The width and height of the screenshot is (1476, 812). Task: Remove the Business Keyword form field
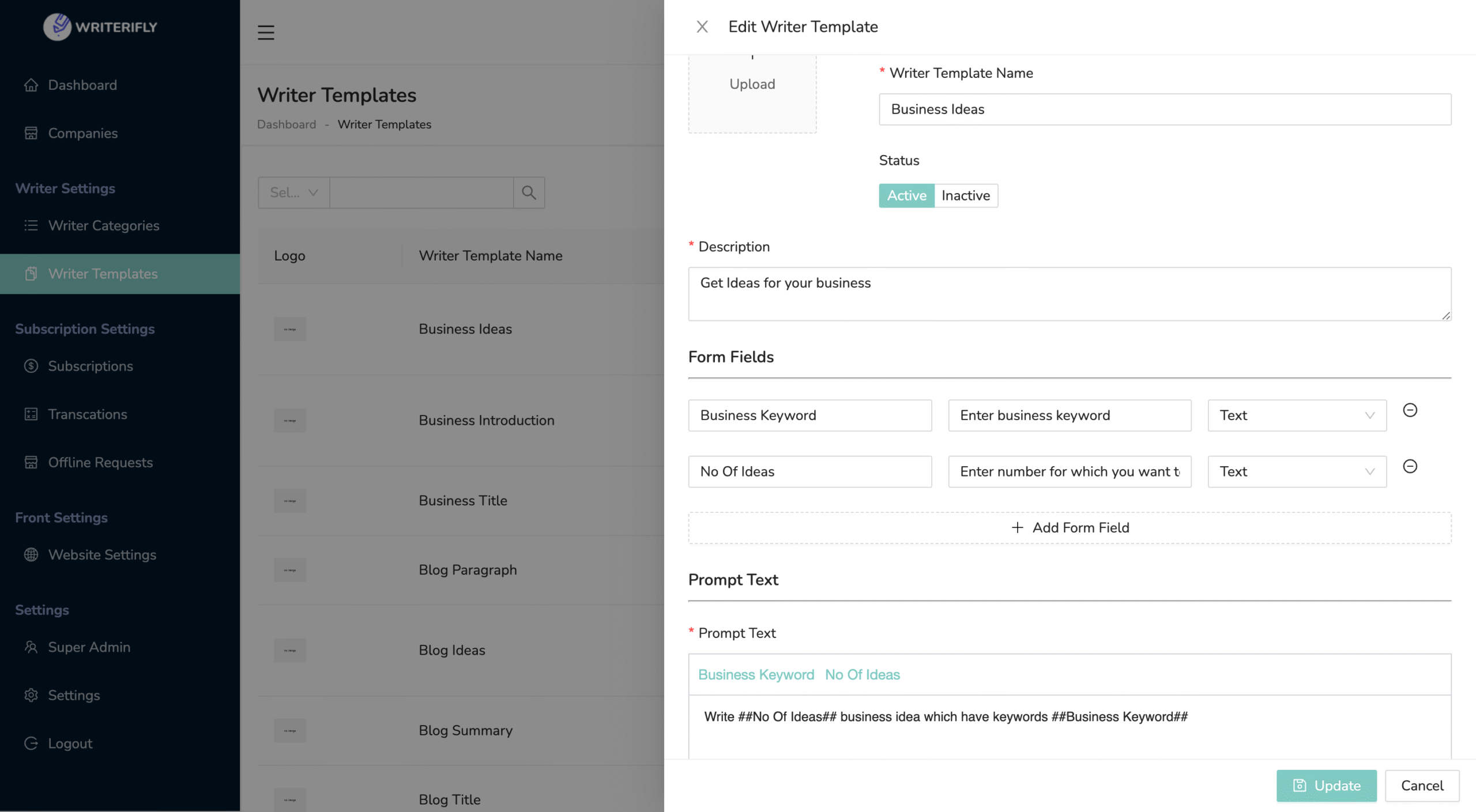point(1410,410)
